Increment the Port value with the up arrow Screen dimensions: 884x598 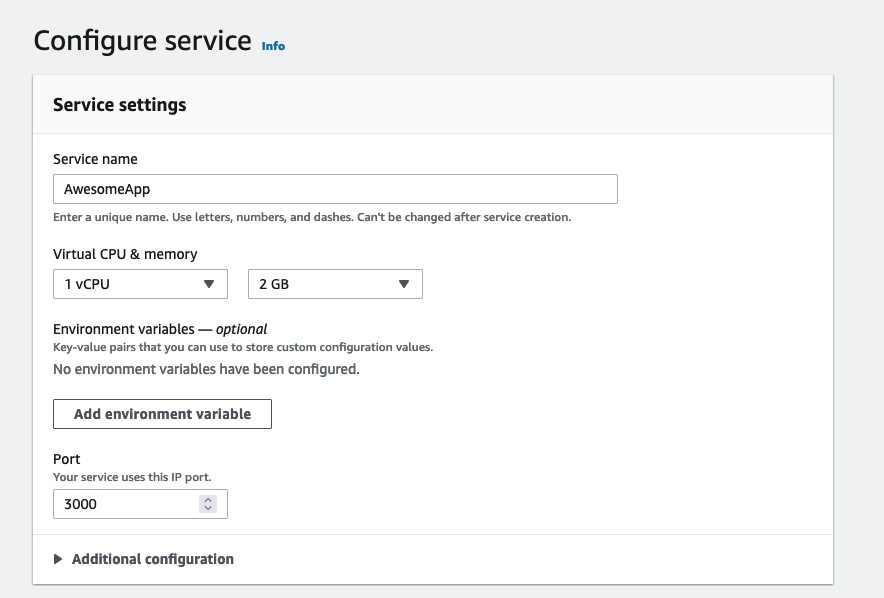tap(208, 500)
